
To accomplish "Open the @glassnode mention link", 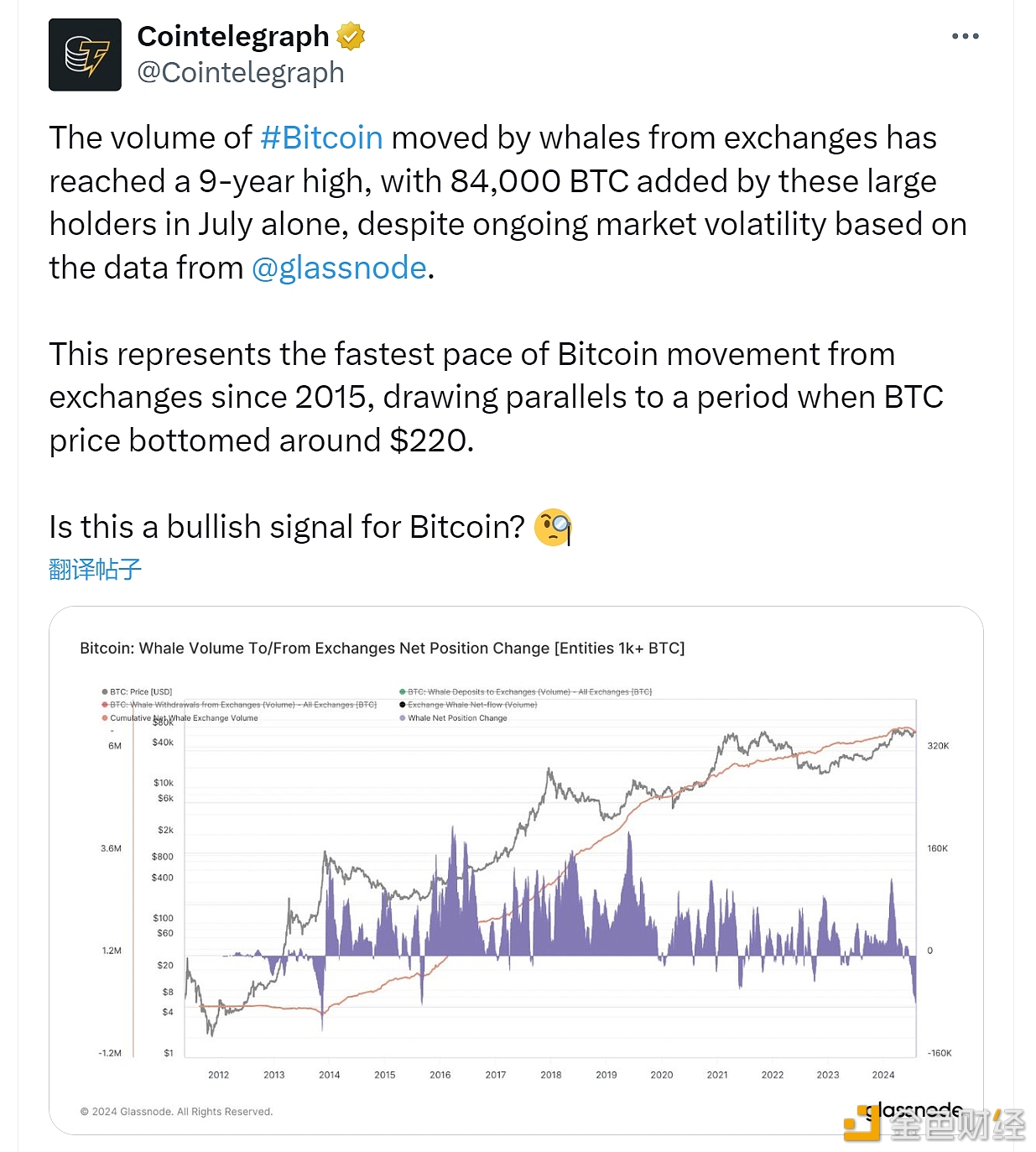I will [x=339, y=268].
